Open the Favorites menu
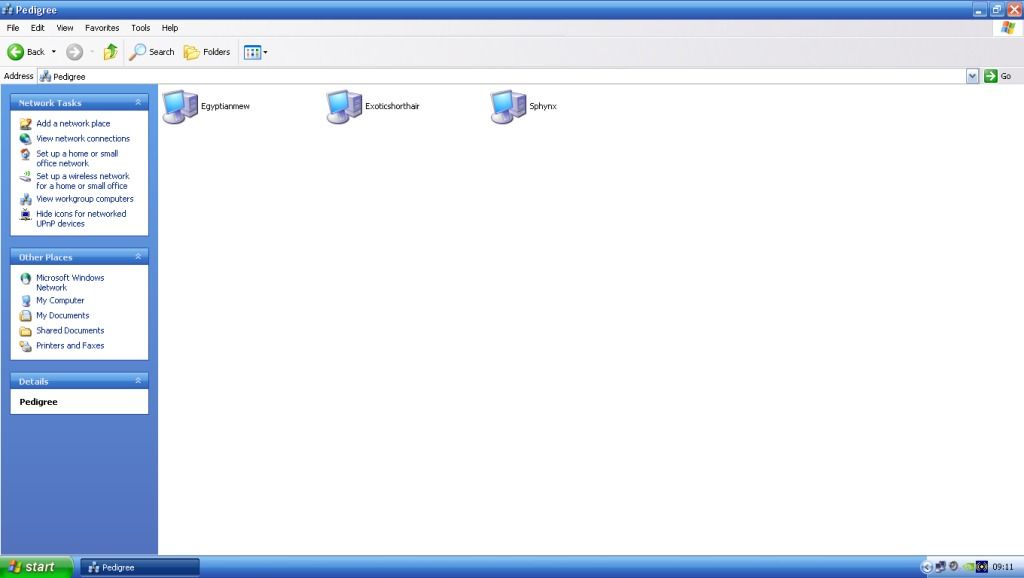The image size is (1024, 578). (101, 28)
